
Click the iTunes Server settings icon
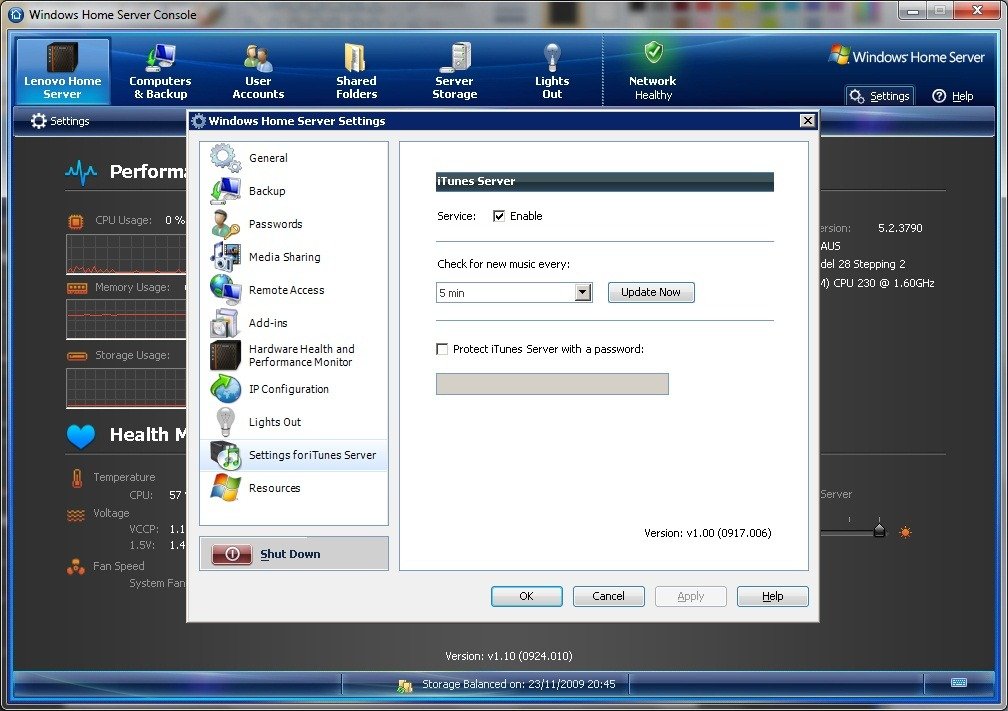coord(225,455)
